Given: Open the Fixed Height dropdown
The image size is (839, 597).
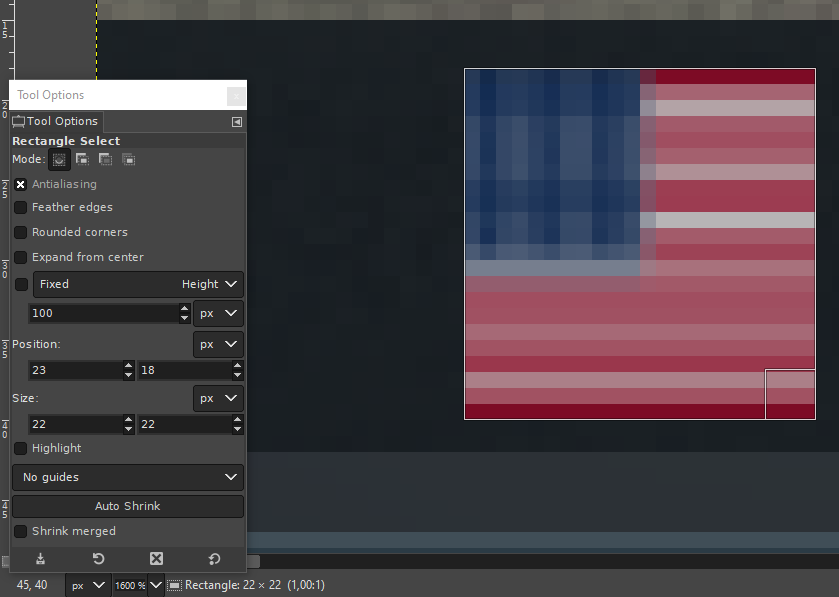Looking at the screenshot, I should tap(138, 284).
